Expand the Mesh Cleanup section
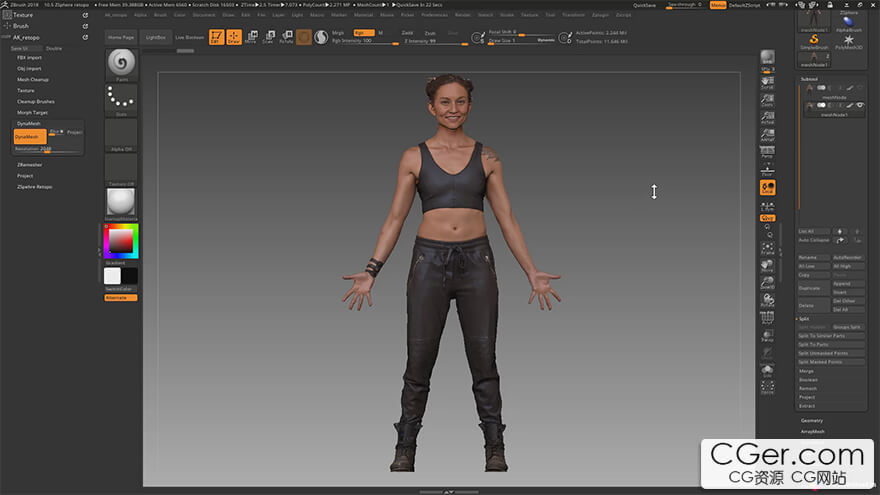The image size is (880, 495). [33, 80]
